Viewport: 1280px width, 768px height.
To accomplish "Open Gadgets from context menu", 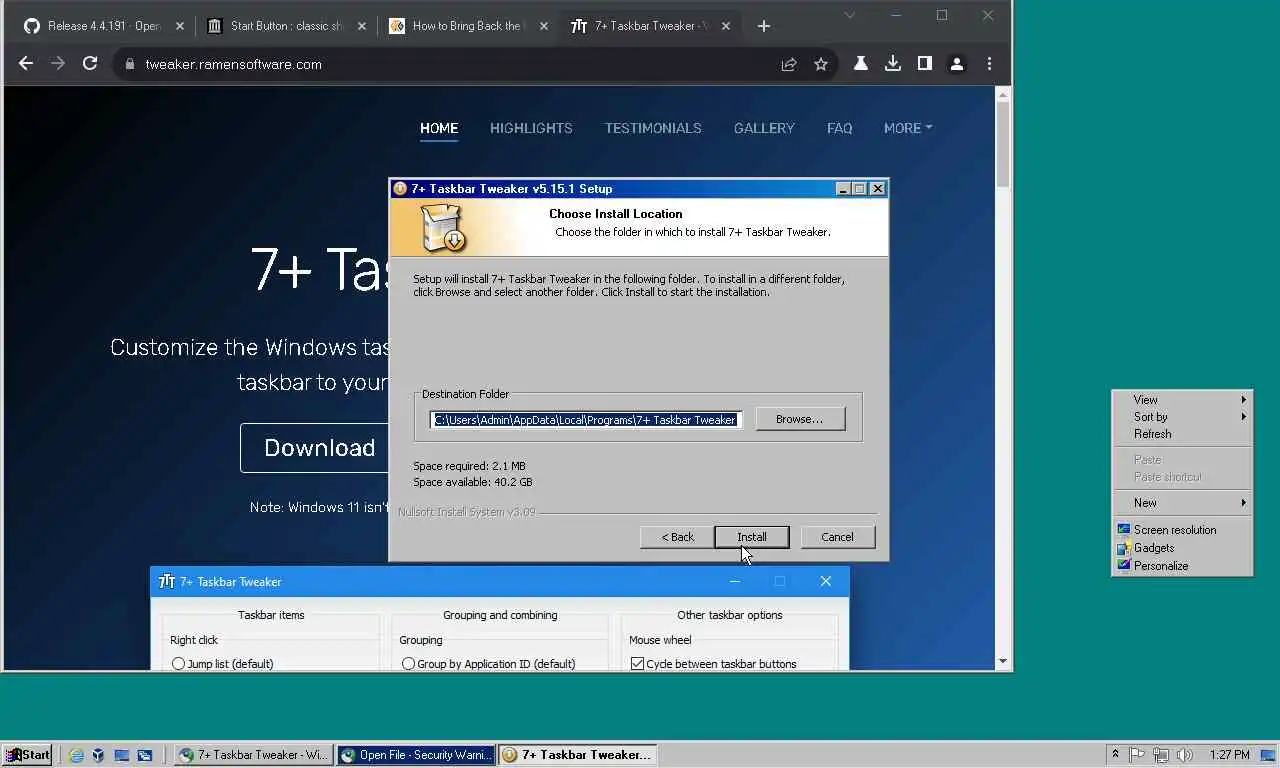I will pyautogui.click(x=1182, y=548).
